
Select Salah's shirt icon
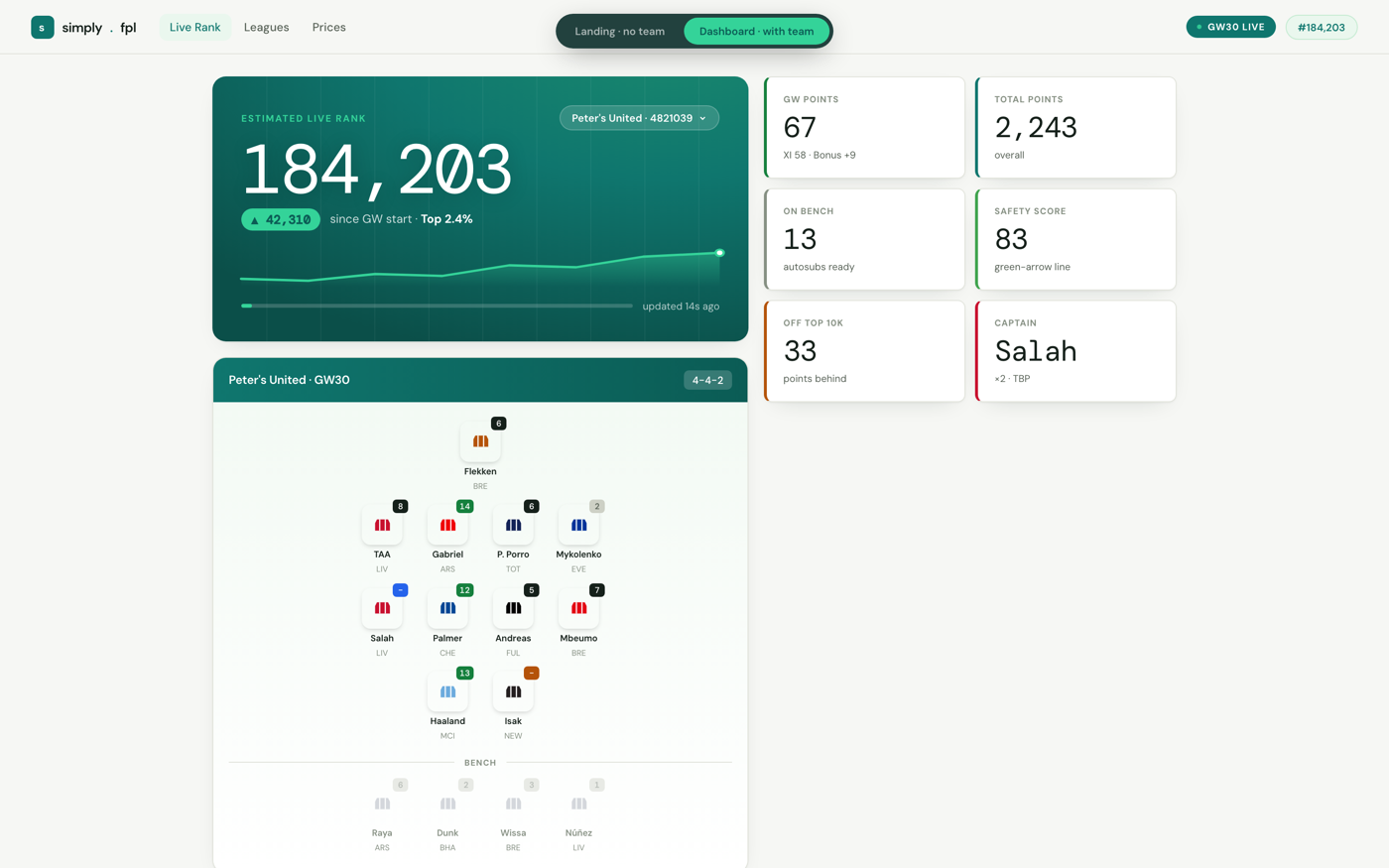coord(382,608)
